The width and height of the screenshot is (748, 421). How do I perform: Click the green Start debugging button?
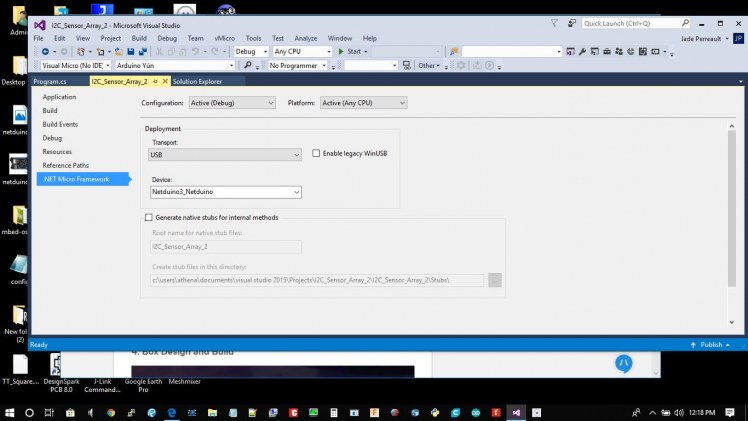point(350,51)
